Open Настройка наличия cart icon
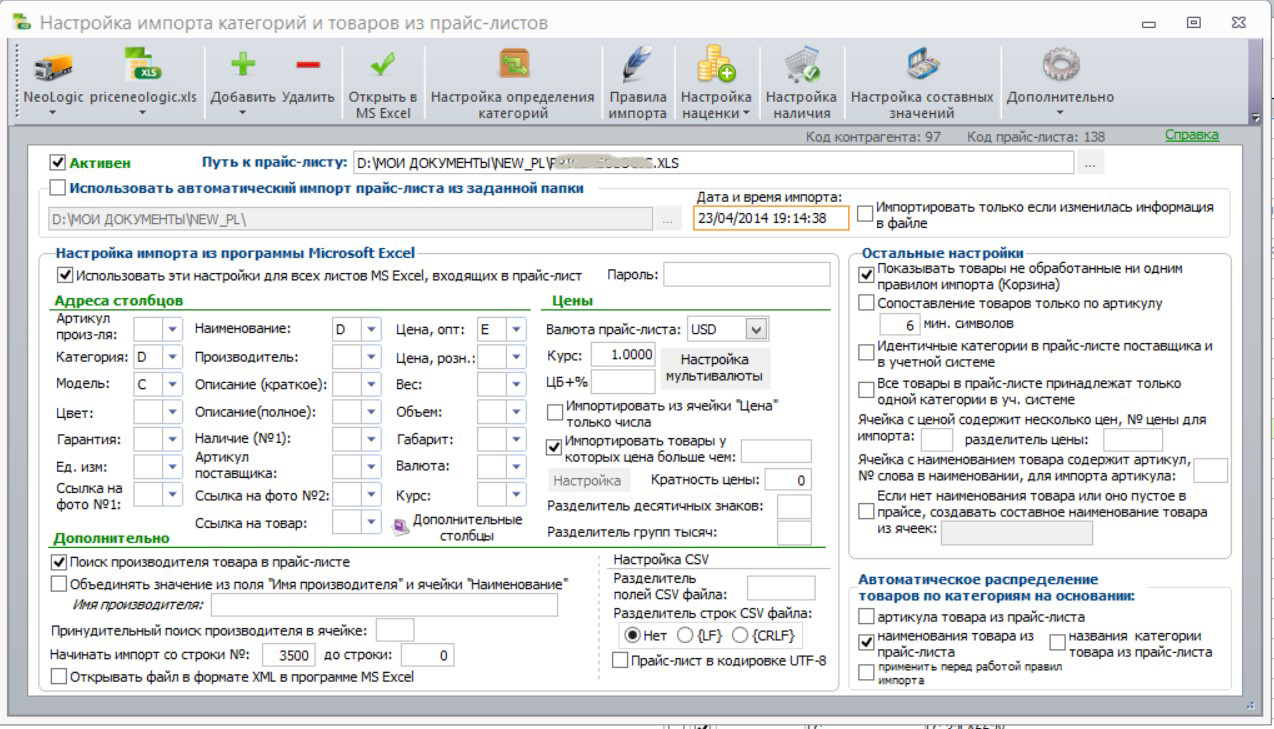This screenshot has height=729, width=1274. (801, 66)
